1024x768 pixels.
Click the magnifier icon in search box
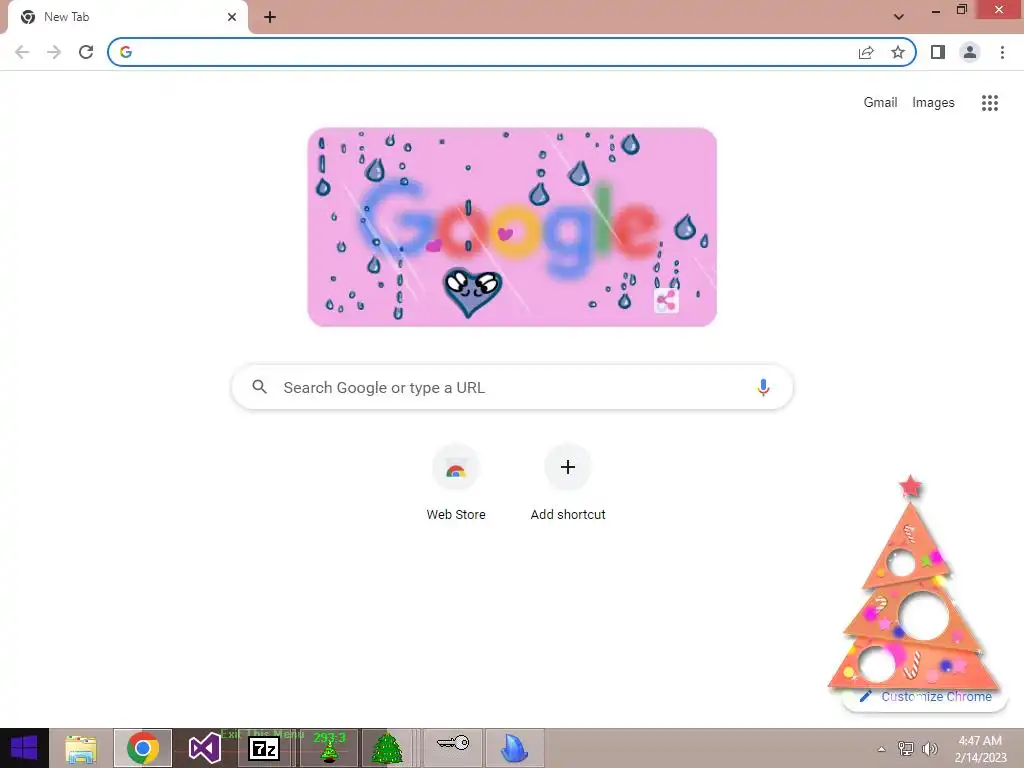click(259, 387)
